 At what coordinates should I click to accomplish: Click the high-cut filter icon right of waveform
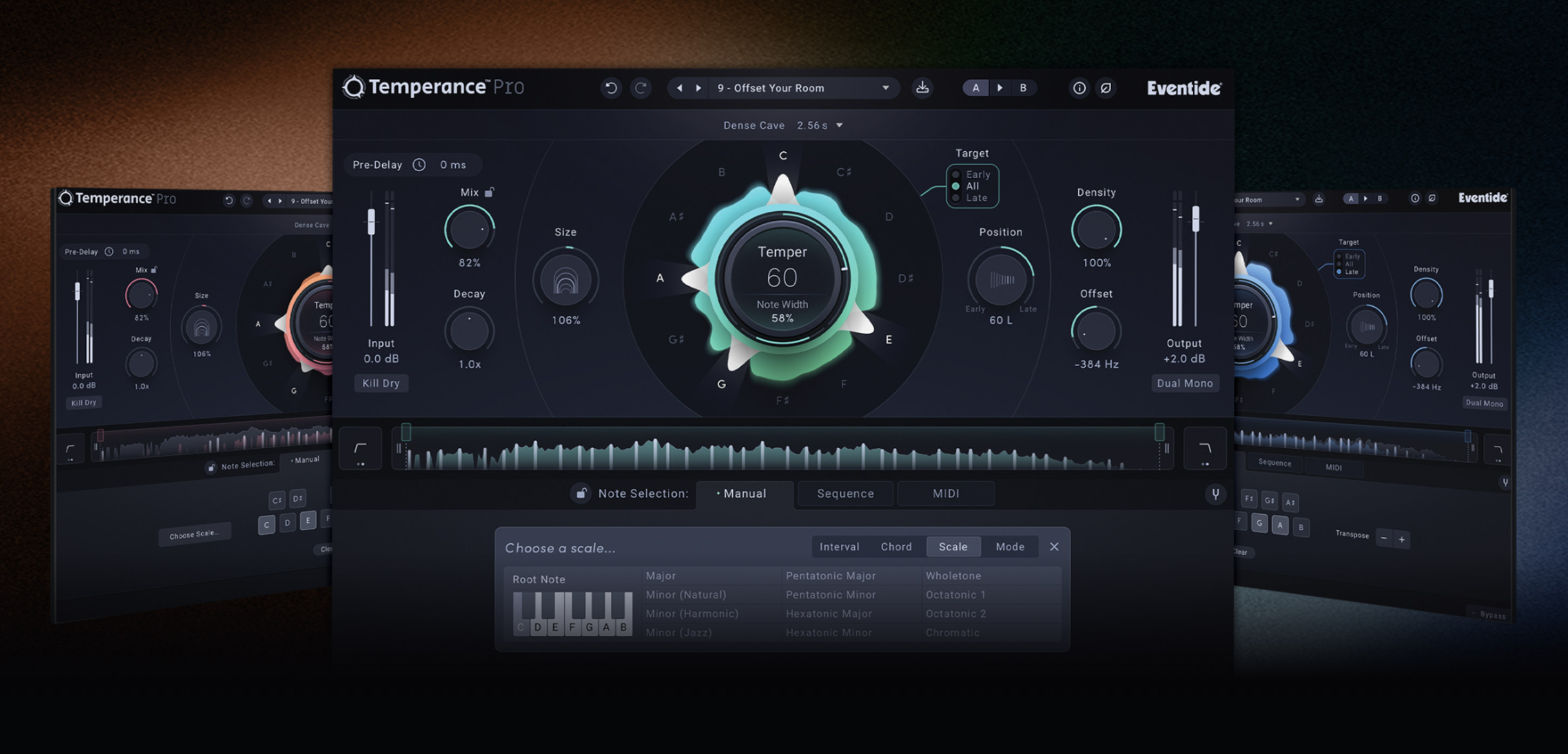[x=1205, y=449]
